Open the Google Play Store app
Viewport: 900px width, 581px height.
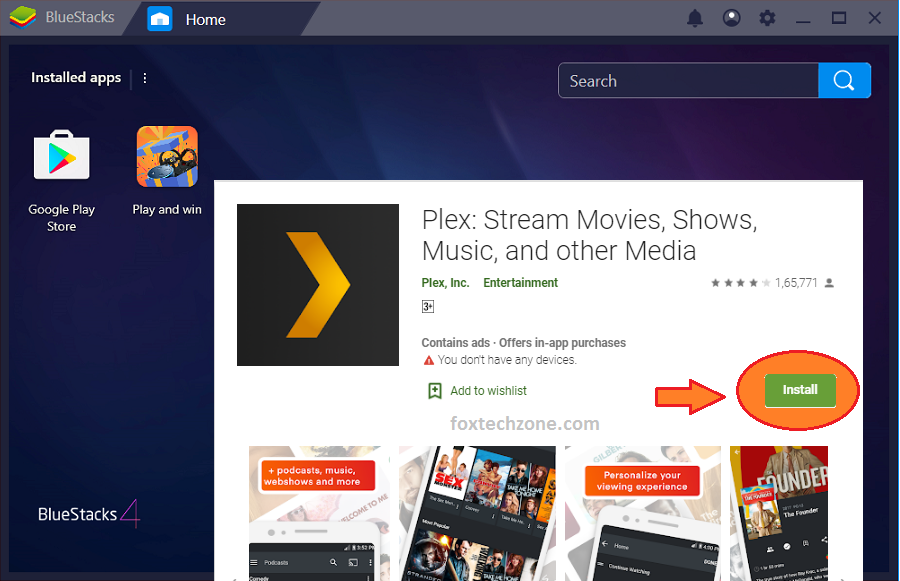[61, 155]
